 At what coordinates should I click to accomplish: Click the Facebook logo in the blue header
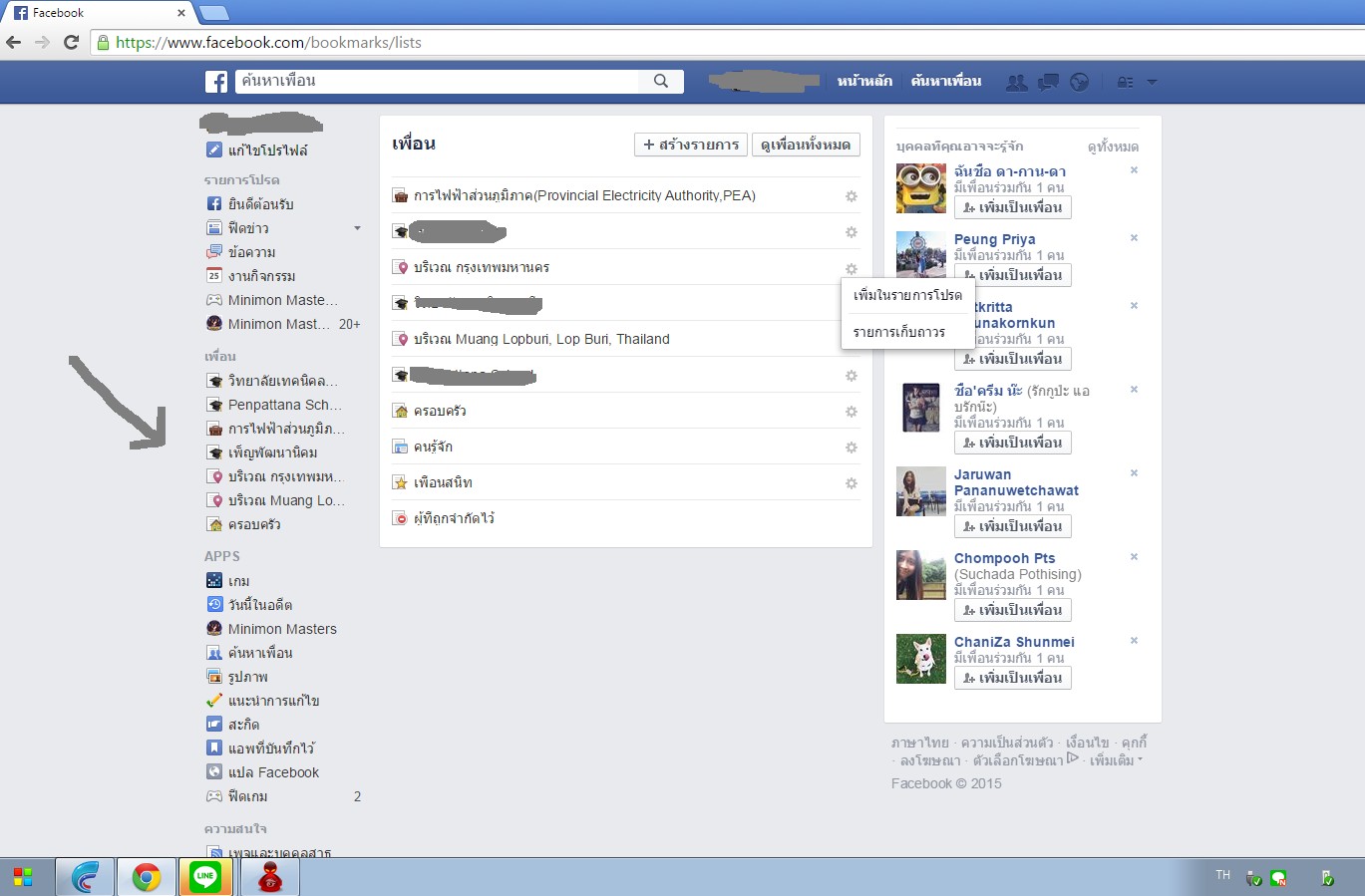coord(216,82)
